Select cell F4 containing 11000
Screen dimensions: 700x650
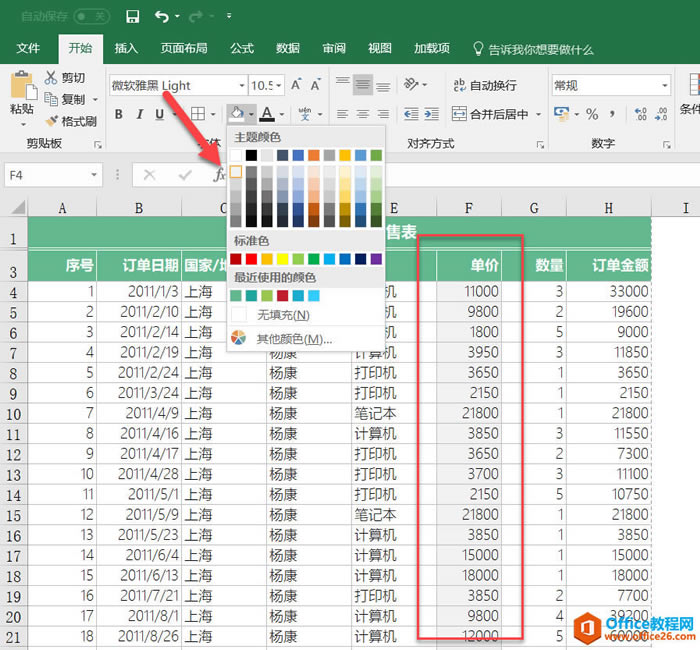pos(469,291)
